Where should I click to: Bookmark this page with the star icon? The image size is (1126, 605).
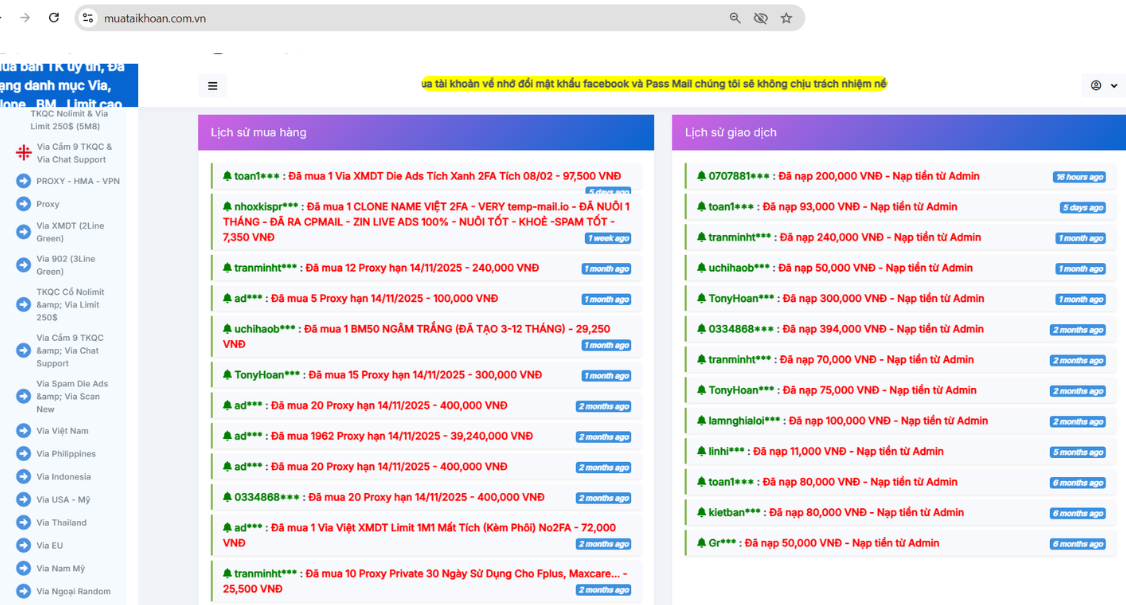pos(786,18)
